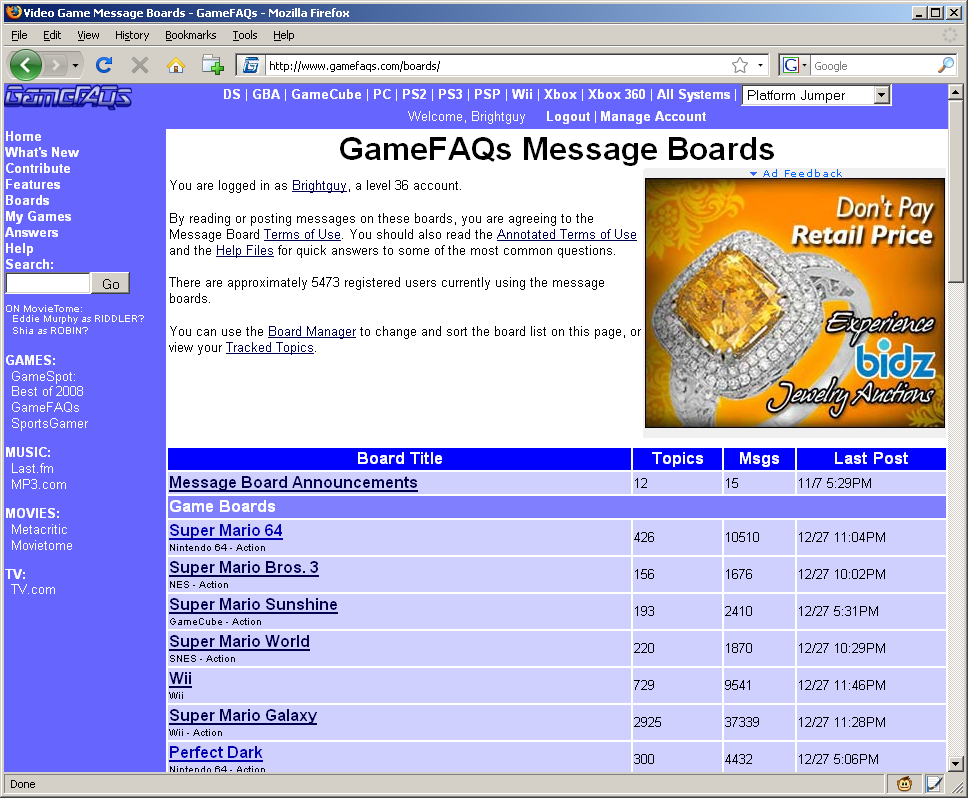Open the Help menu in the menu bar
The image size is (968, 798).
284,35
